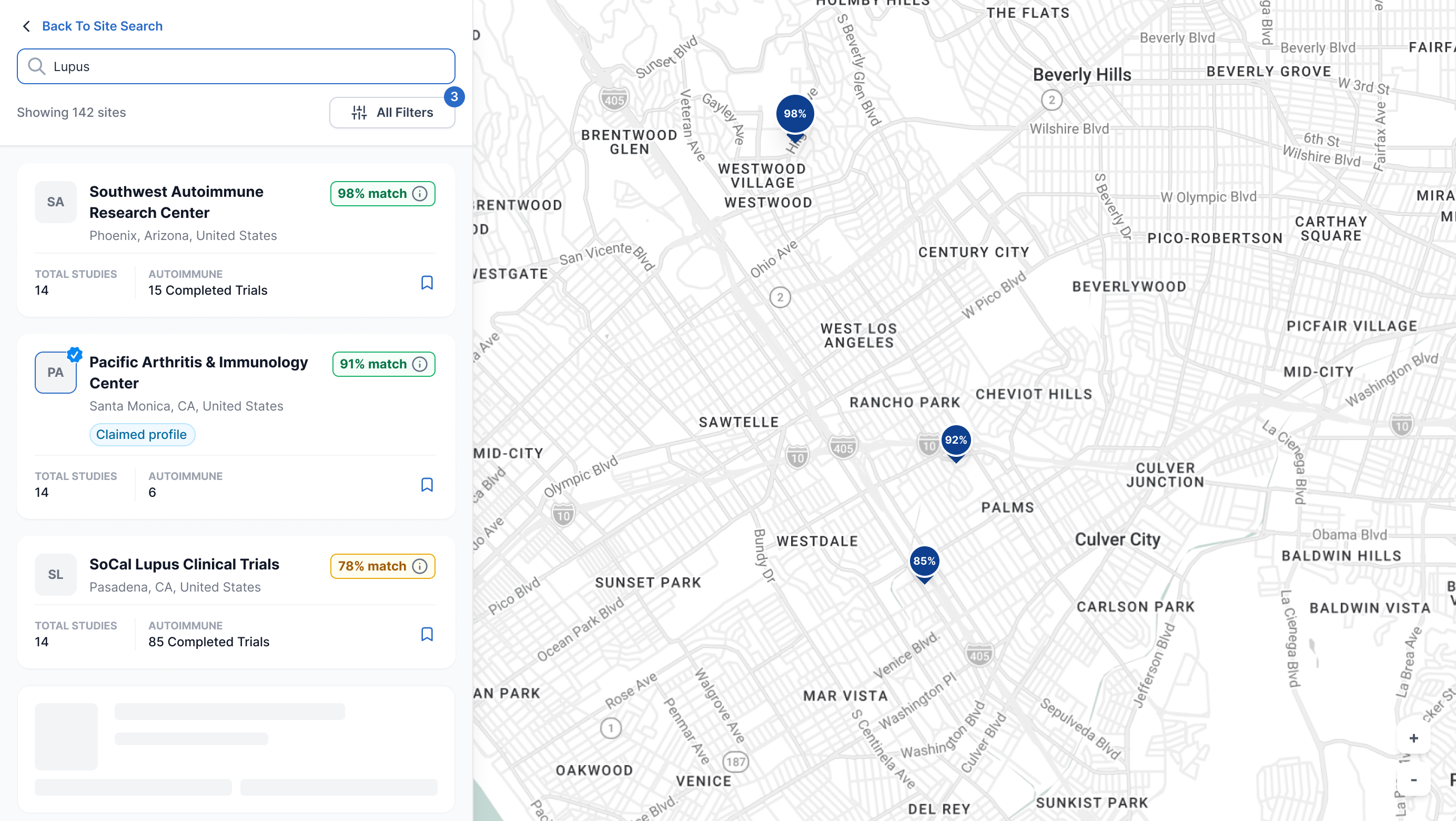Click the filter count badge showing 3
This screenshot has width=1456, height=821.
[454, 97]
